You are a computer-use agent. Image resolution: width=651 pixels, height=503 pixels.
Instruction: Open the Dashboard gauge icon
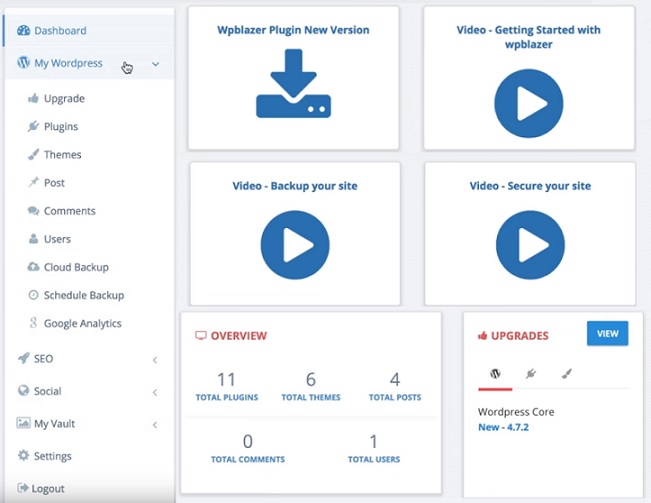tap(23, 30)
